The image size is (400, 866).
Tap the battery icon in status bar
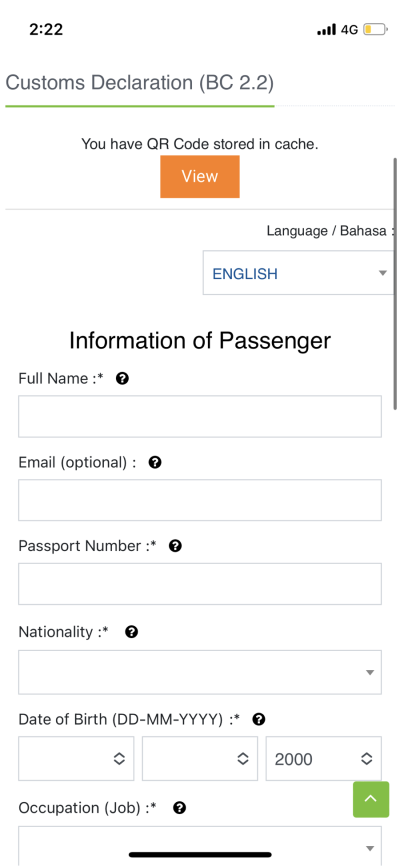[376, 29]
